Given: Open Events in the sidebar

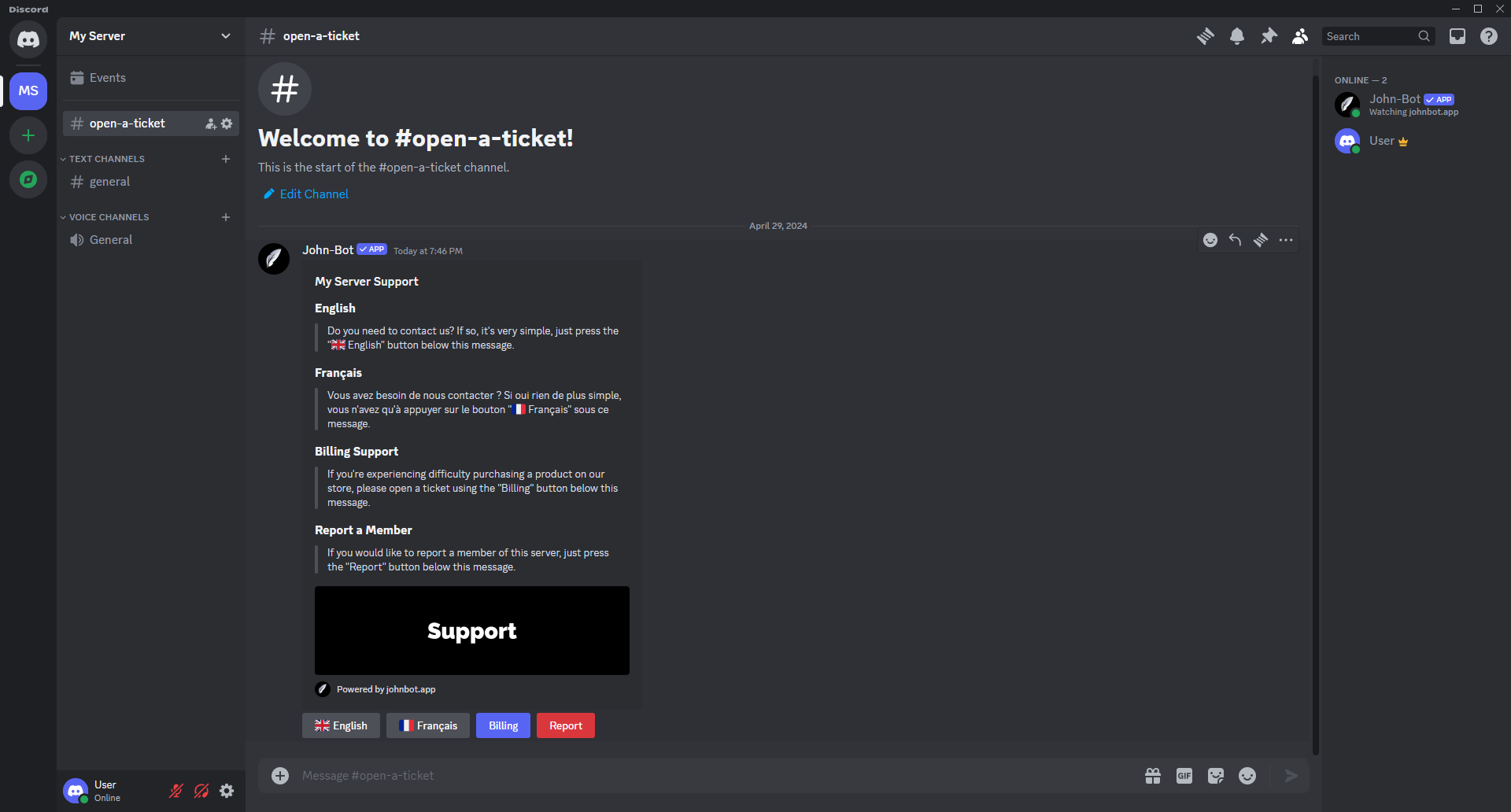Looking at the screenshot, I should 107,78.
